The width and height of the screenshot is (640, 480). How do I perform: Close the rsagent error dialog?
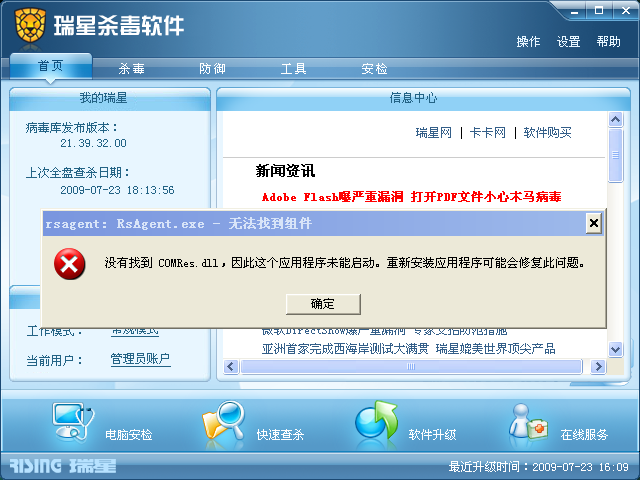(x=594, y=223)
